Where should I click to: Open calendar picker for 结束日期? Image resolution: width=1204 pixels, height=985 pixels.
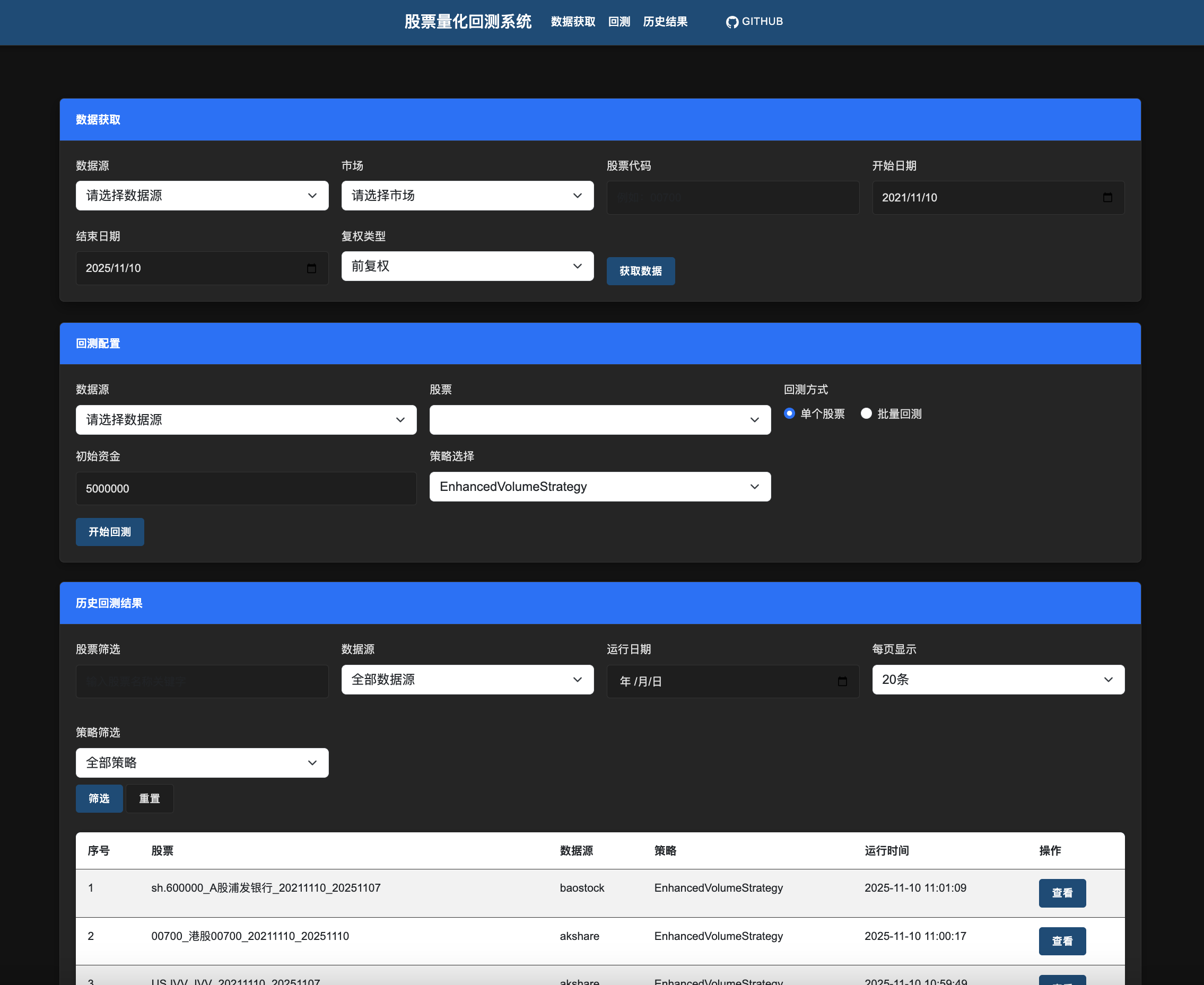click(311, 268)
